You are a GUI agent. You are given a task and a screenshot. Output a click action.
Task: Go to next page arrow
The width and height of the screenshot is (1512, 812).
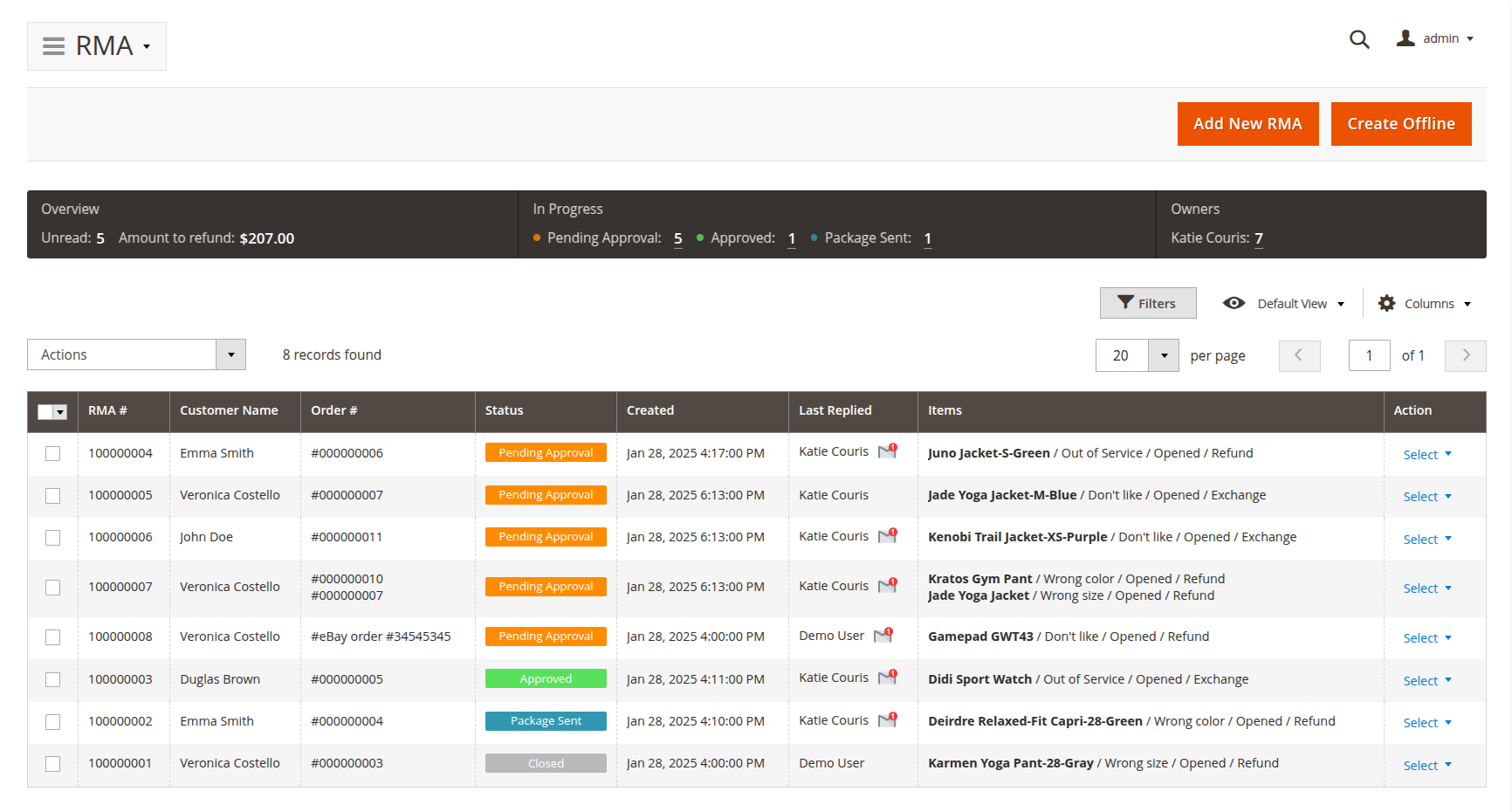[1465, 355]
